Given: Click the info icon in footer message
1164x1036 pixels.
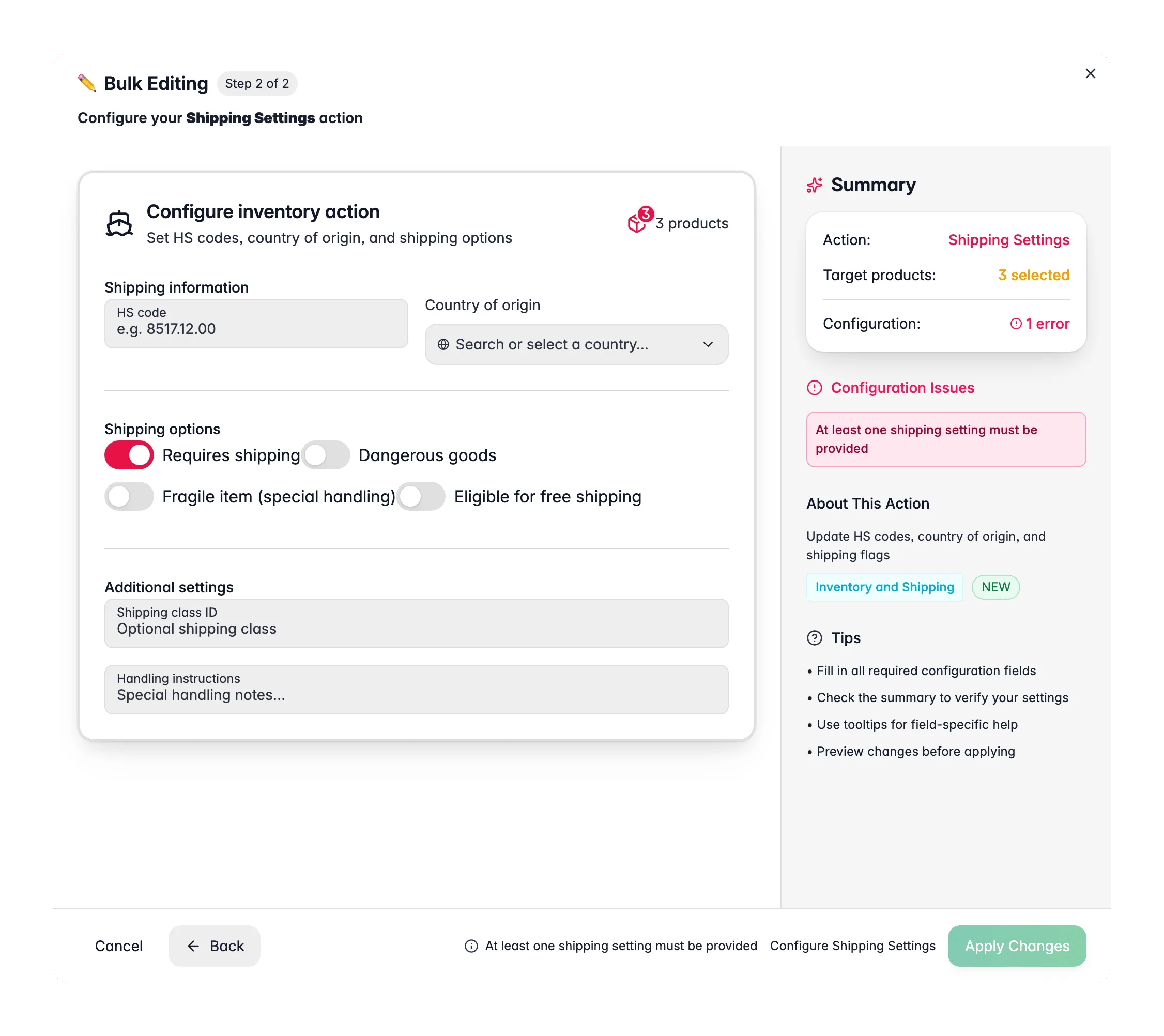Looking at the screenshot, I should point(471,946).
